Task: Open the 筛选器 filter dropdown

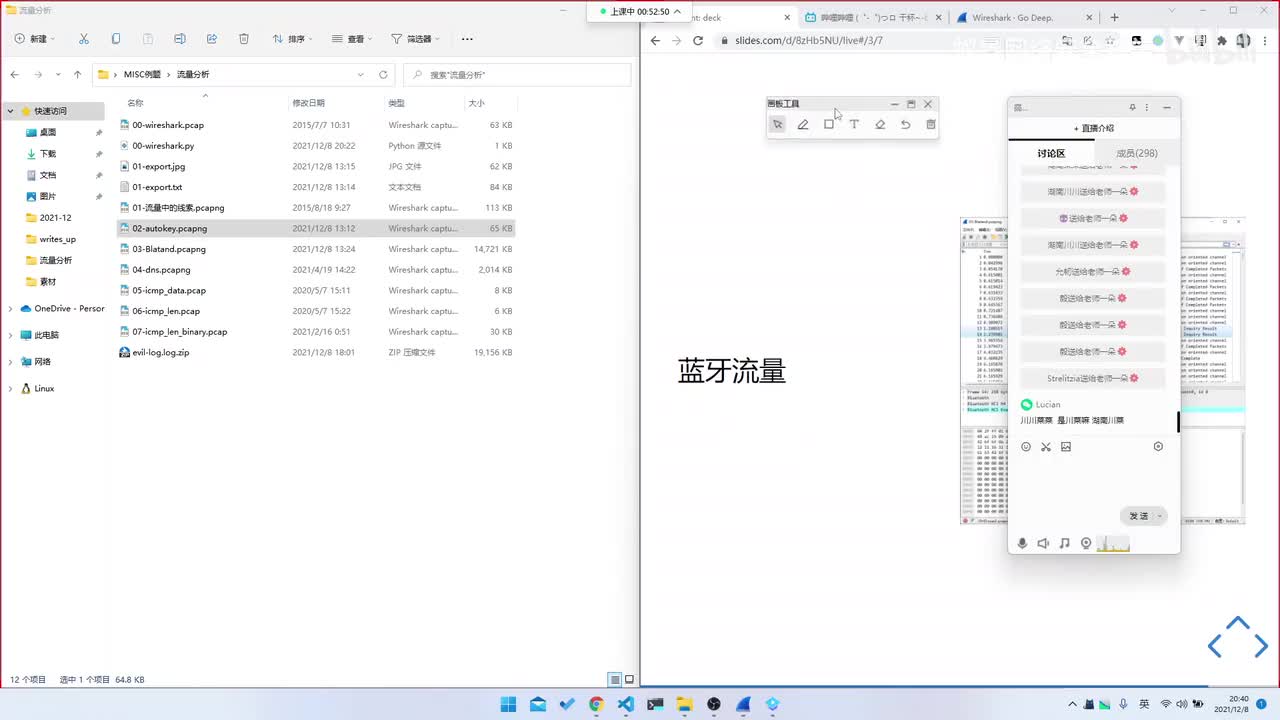Action: [416, 39]
